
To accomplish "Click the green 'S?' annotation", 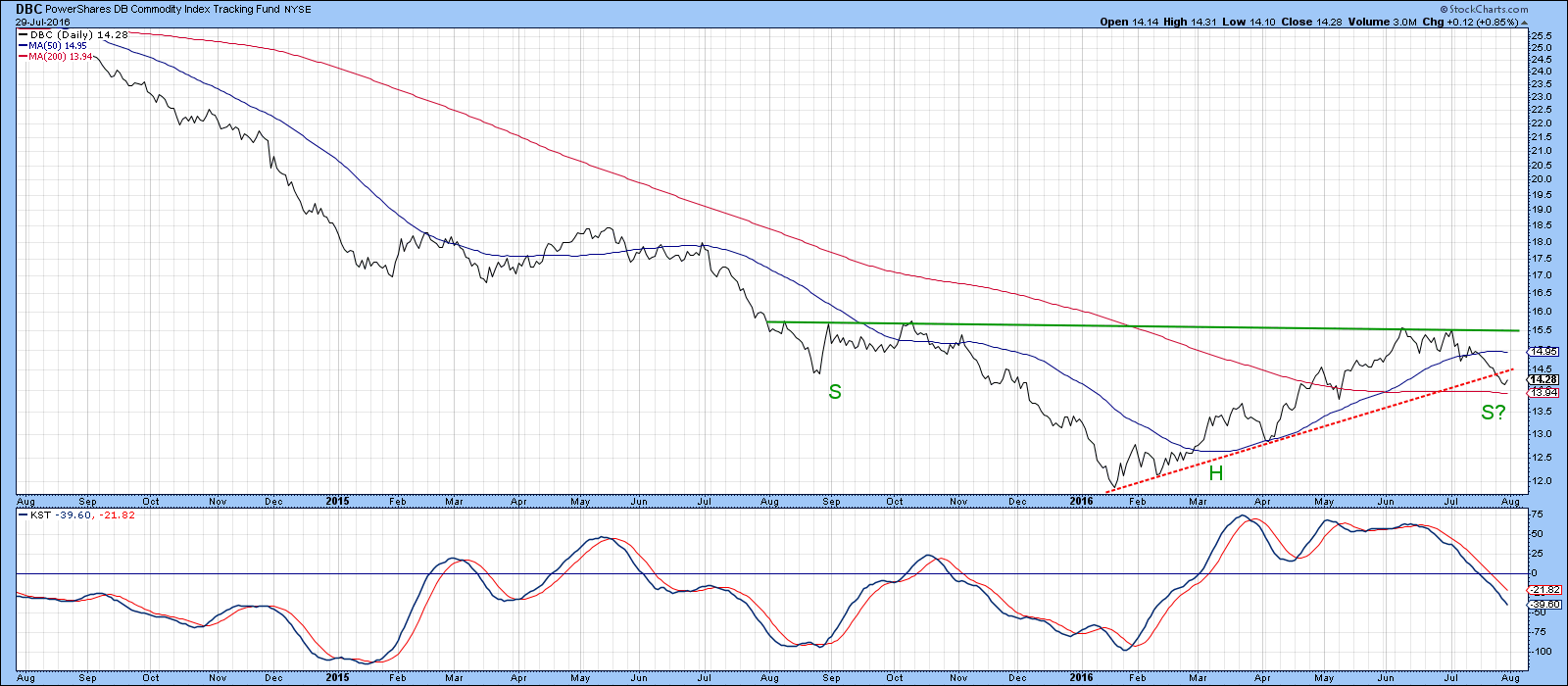I will pyautogui.click(x=1493, y=413).
